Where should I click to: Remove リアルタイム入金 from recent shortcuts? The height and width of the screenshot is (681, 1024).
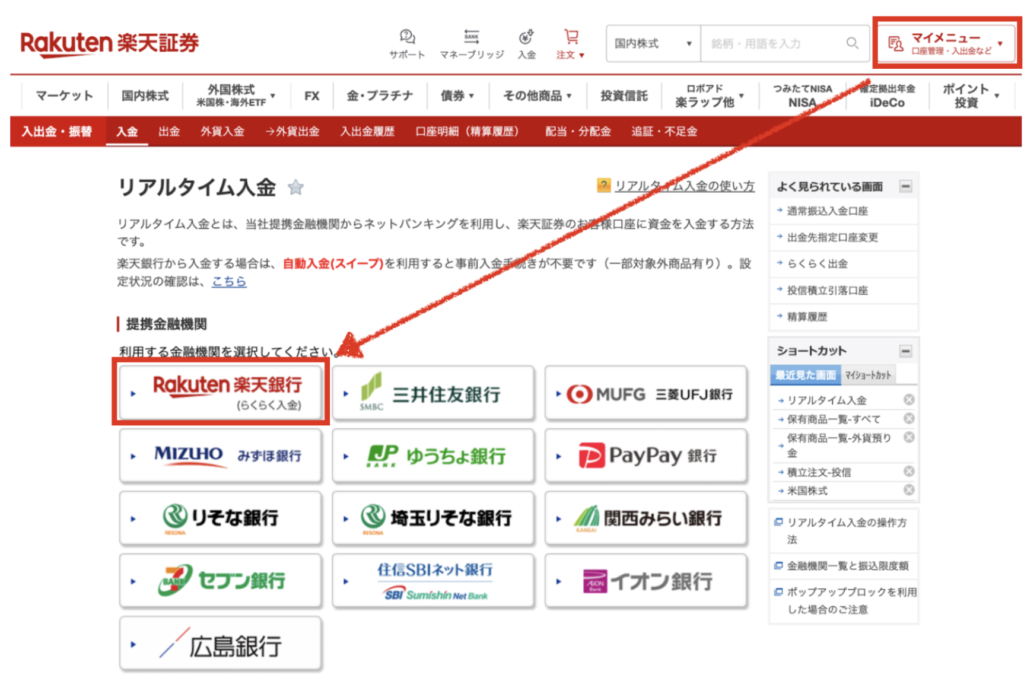pyautogui.click(x=908, y=400)
